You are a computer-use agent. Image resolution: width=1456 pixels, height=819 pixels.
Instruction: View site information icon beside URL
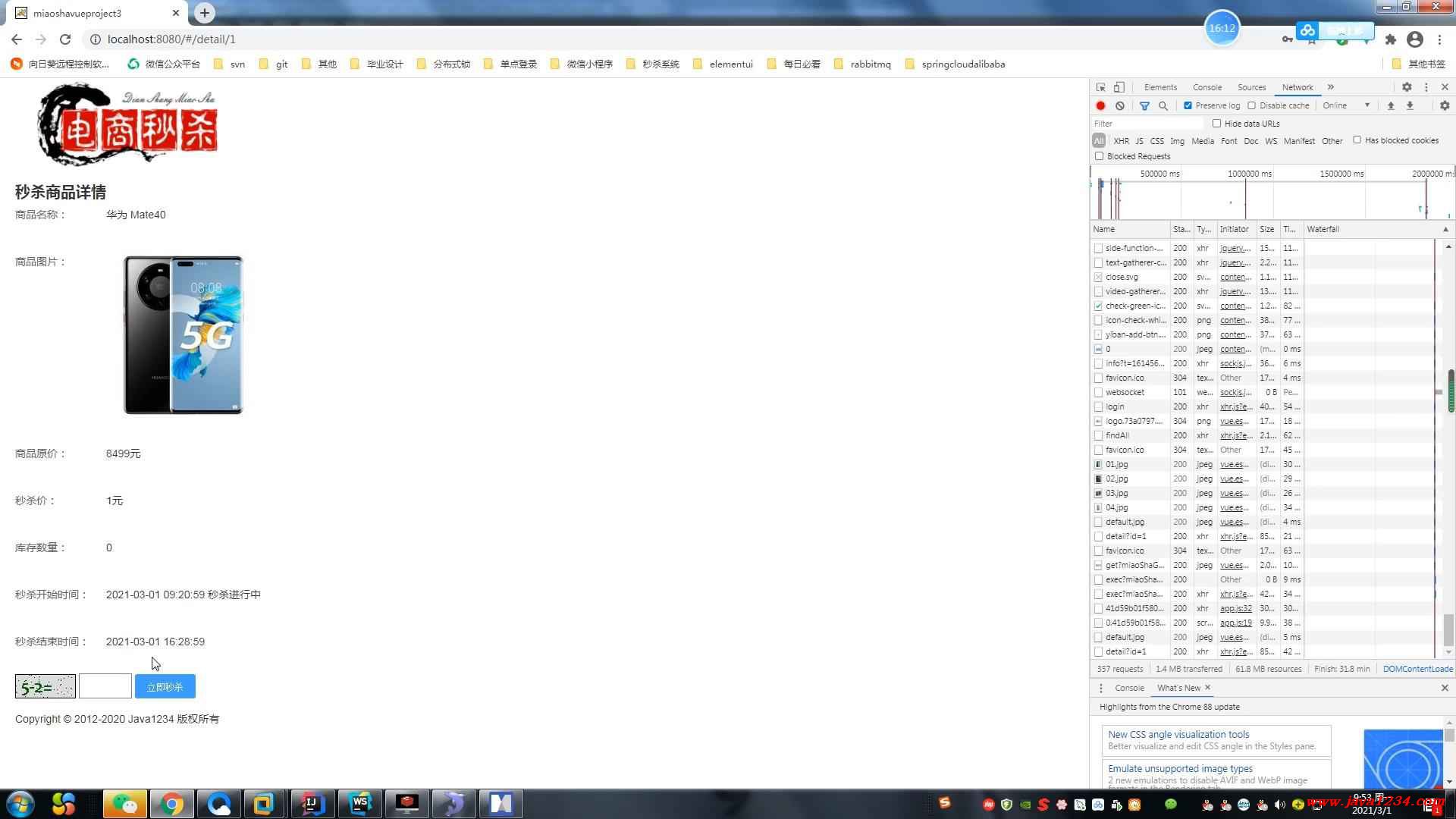pyautogui.click(x=94, y=39)
